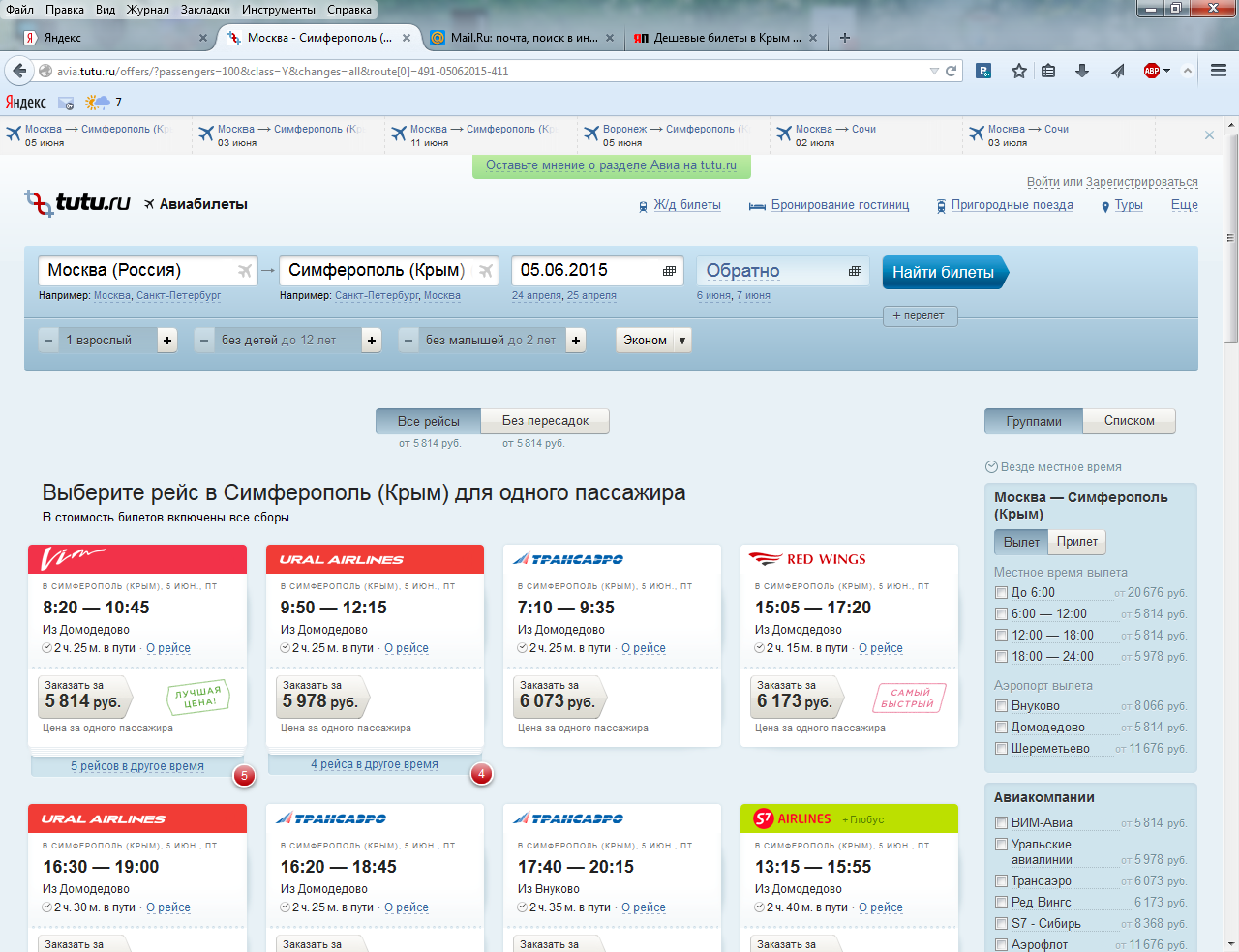The height and width of the screenshot is (952, 1239).
Task: Open the address bar history dropdown arrow
Action: click(x=934, y=71)
